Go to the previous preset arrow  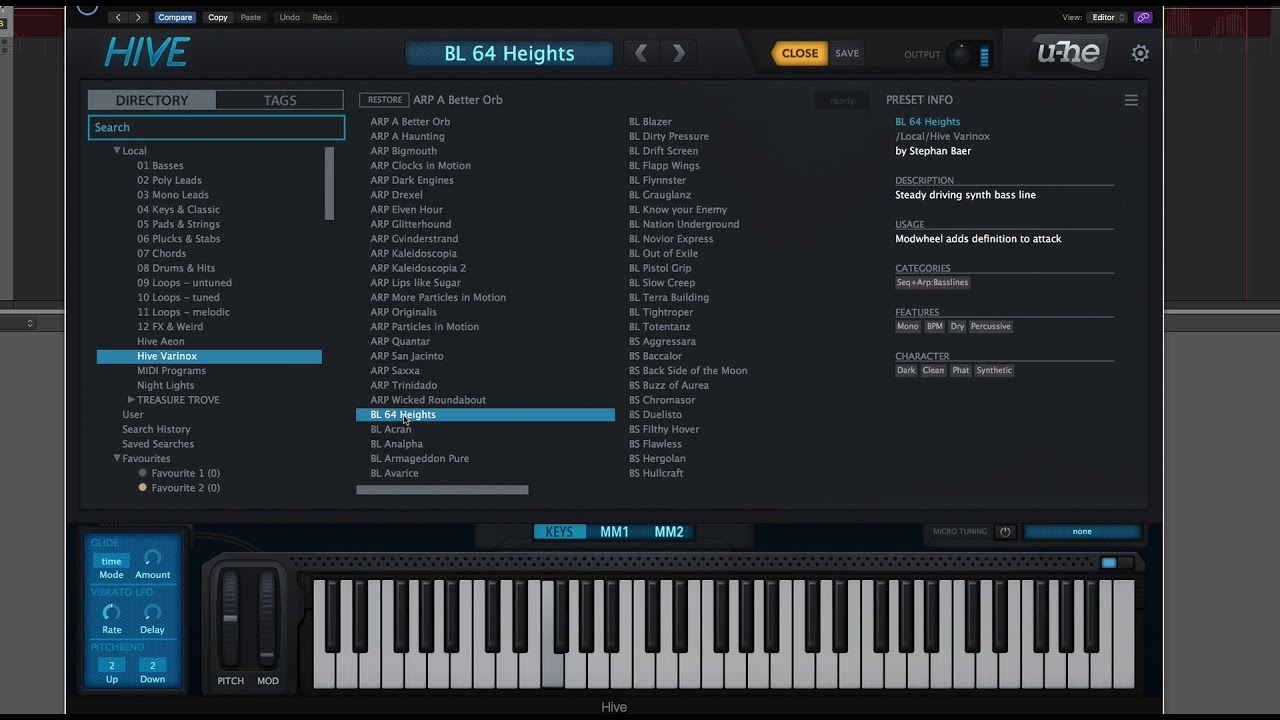click(642, 53)
